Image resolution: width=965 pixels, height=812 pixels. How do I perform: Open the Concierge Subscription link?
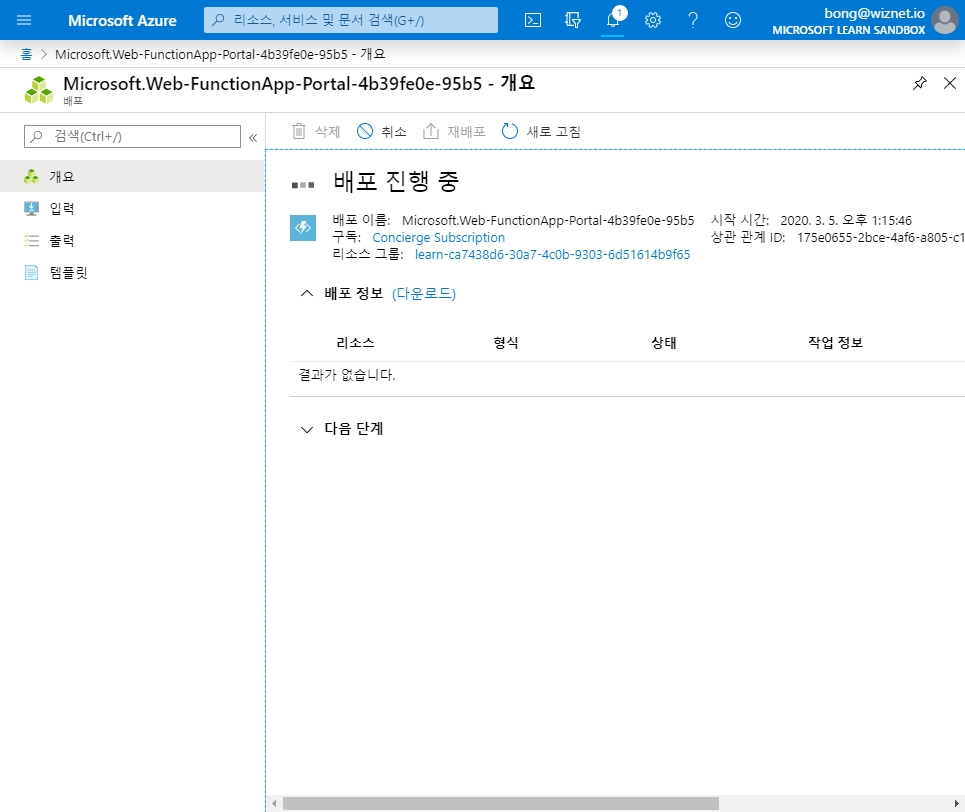(438, 238)
